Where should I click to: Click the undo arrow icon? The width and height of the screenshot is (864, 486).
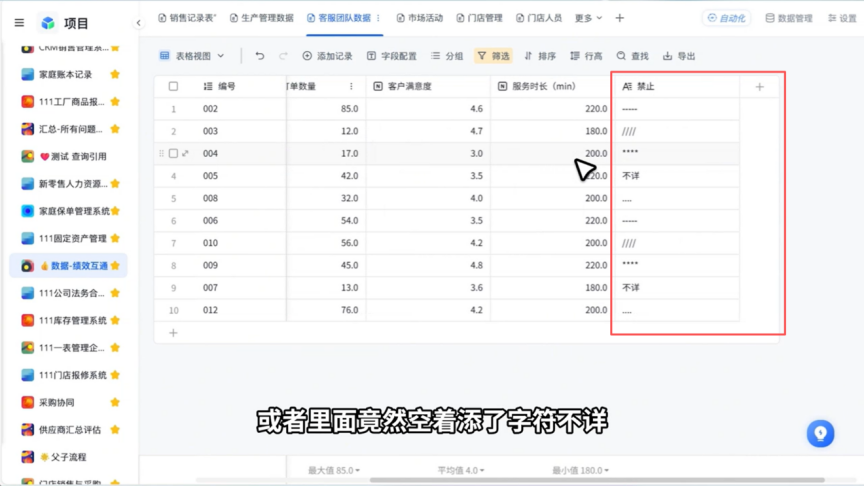(x=260, y=56)
